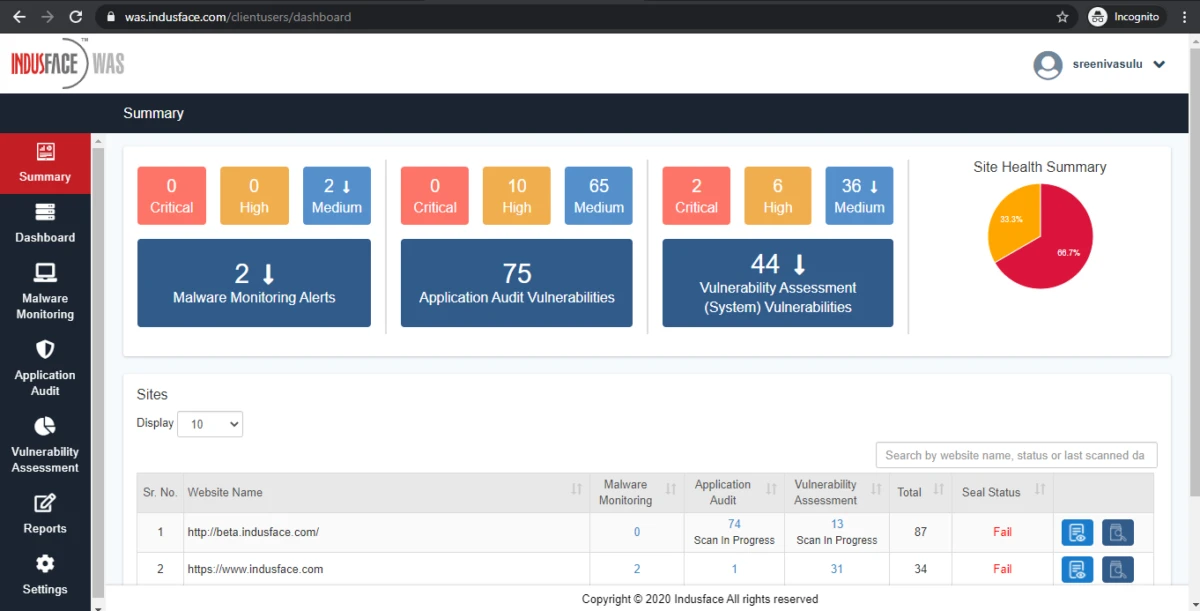This screenshot has height=611, width=1200.
Task: View report icon for beta.indusface.com row
Action: [x=1077, y=532]
